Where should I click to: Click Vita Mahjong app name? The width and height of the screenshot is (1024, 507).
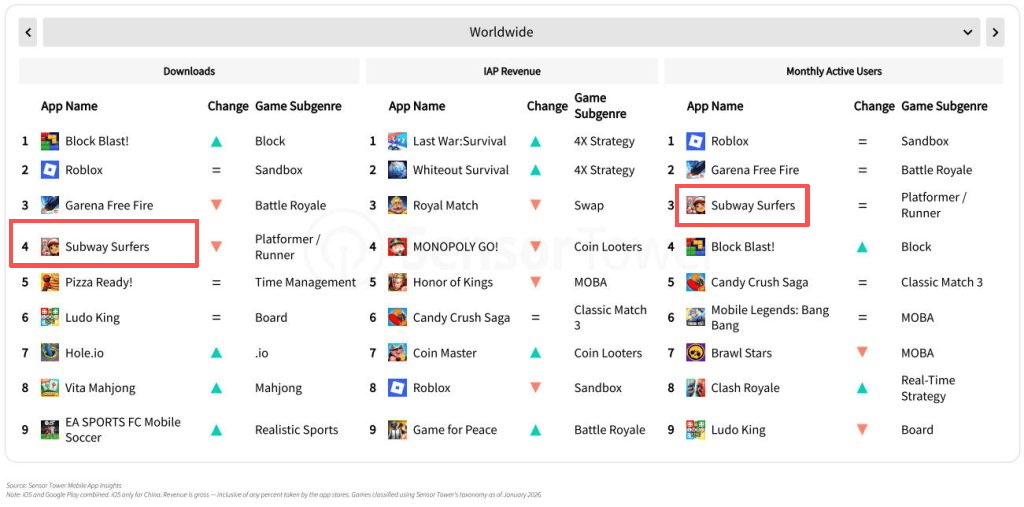click(x=100, y=388)
